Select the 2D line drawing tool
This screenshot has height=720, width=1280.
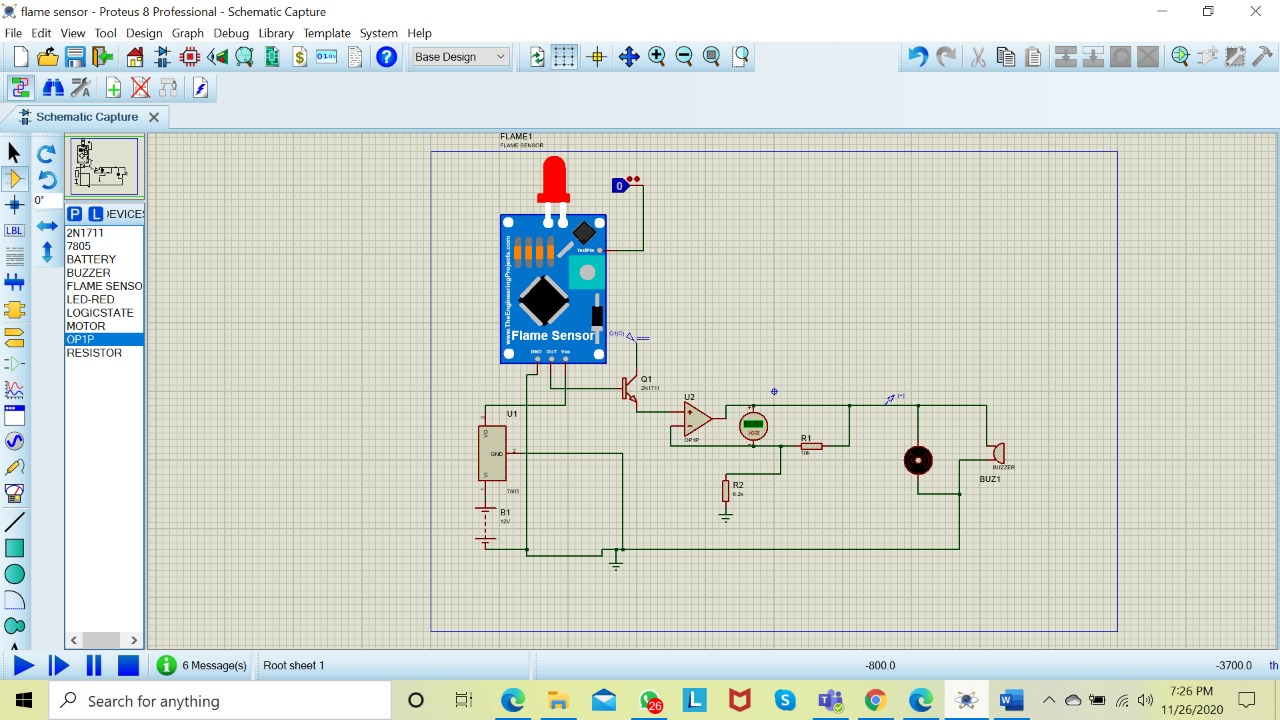(x=14, y=522)
